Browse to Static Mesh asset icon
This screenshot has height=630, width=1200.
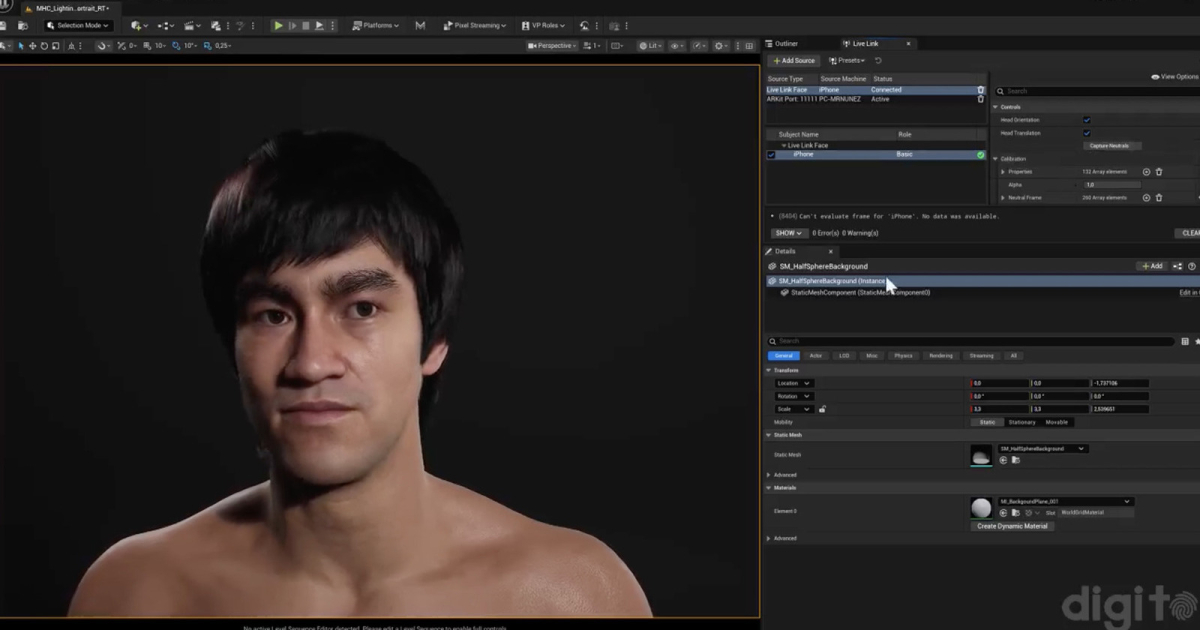click(x=1015, y=460)
